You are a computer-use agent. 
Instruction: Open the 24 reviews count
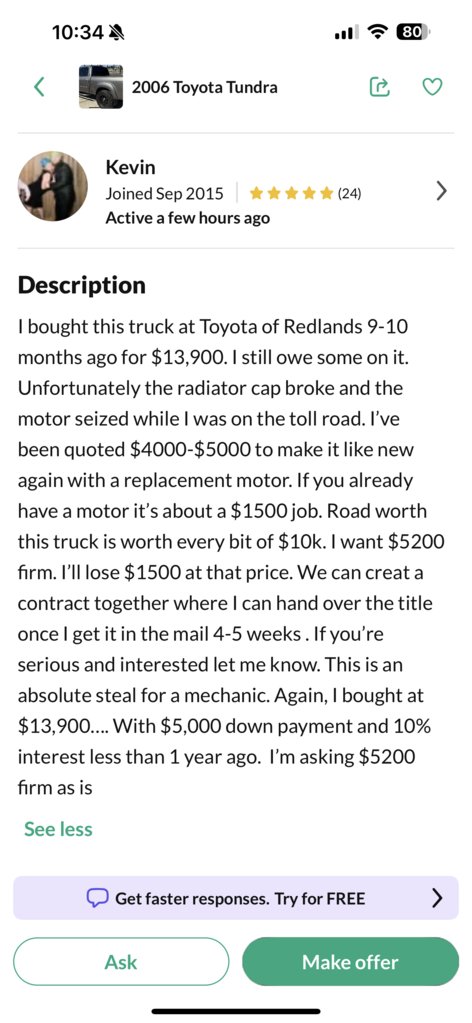tap(349, 194)
